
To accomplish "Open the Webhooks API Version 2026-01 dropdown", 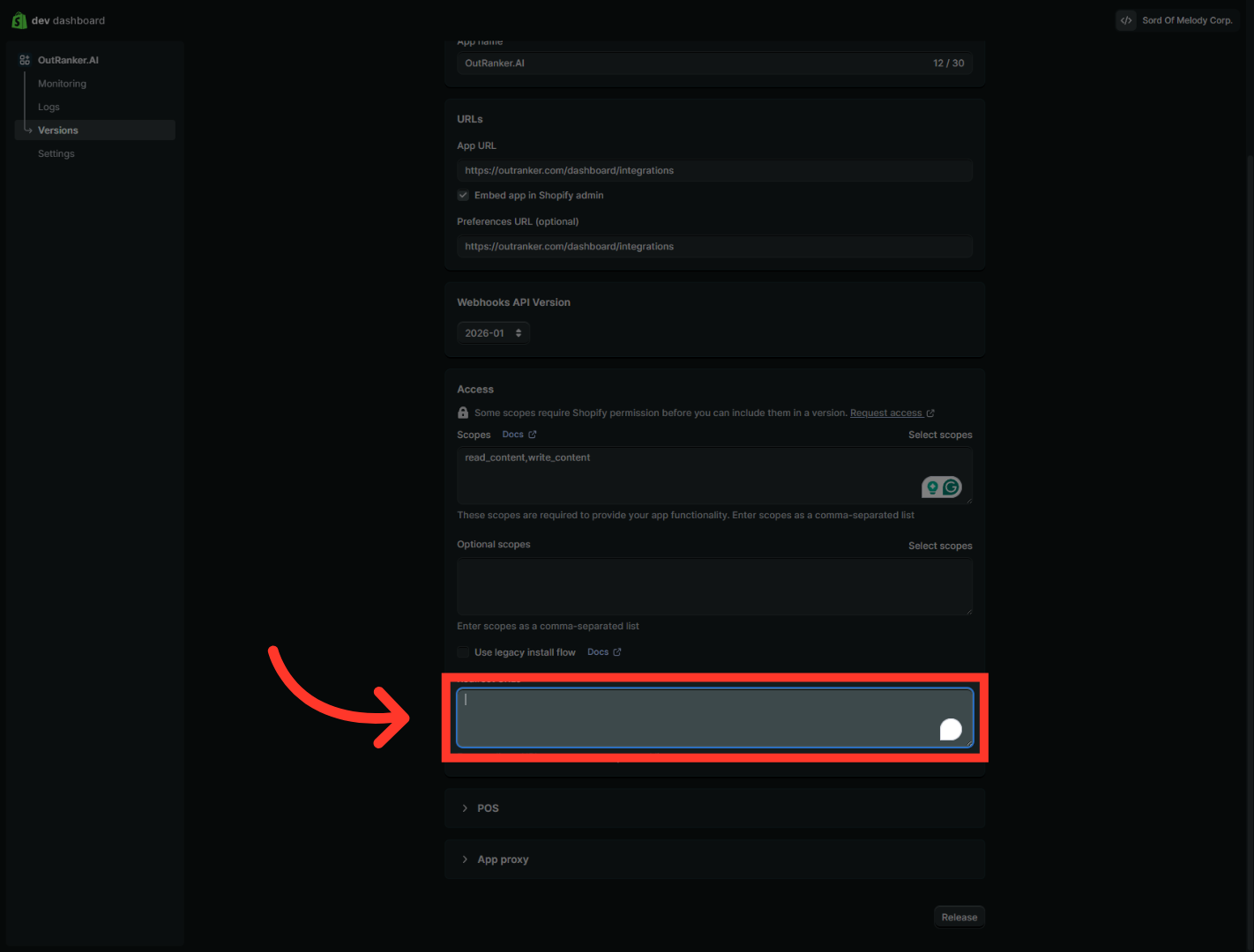I will pos(493,333).
